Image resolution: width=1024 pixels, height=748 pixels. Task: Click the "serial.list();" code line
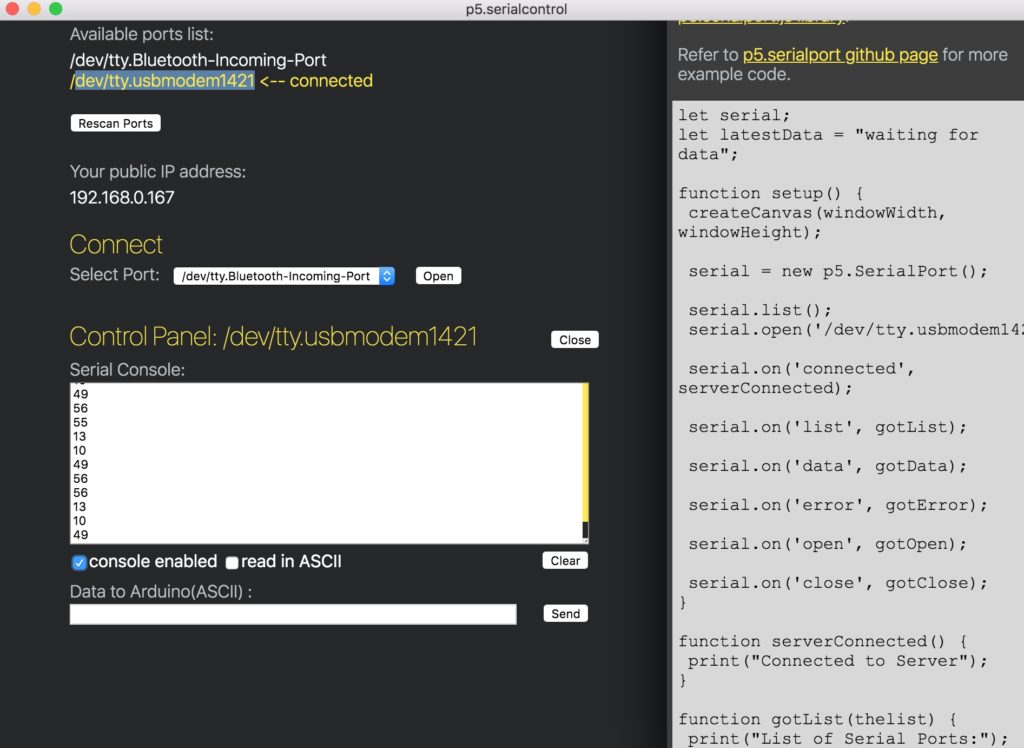tap(760, 310)
